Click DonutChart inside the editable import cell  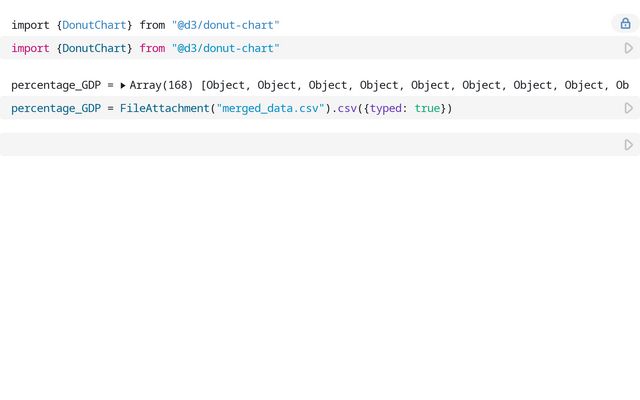[x=94, y=48]
